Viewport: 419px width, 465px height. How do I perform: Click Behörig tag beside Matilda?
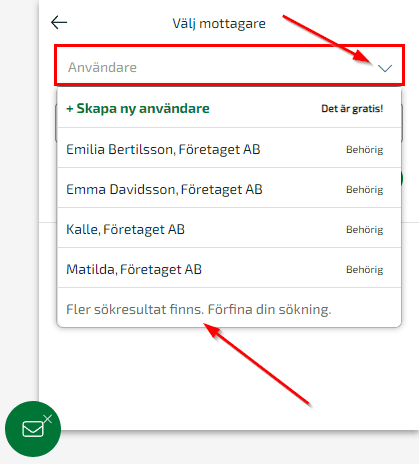tap(365, 270)
